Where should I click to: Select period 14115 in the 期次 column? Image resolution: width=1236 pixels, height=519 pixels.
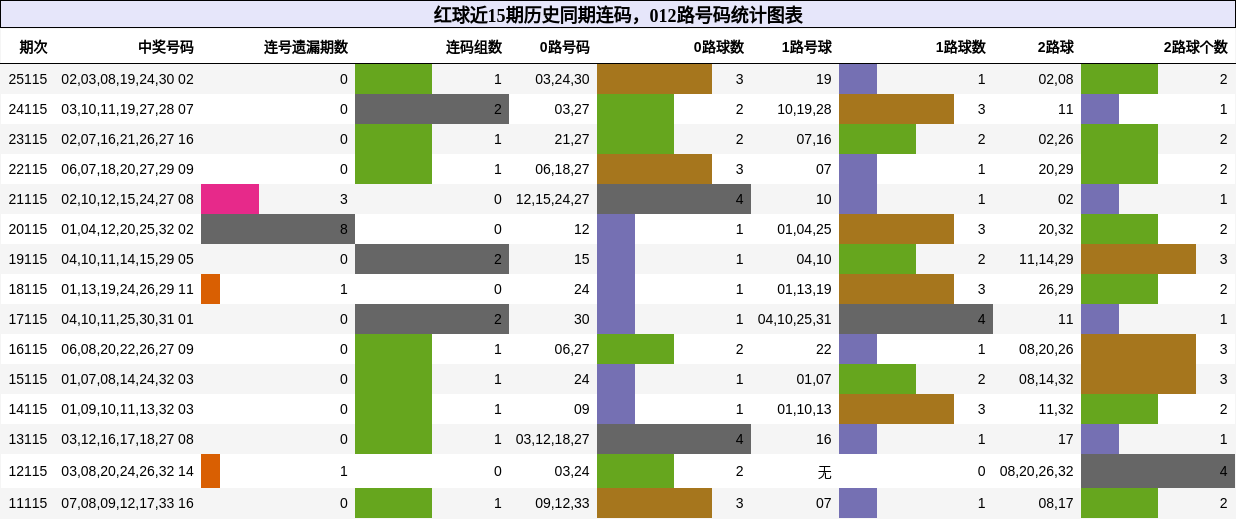[x=28, y=409]
